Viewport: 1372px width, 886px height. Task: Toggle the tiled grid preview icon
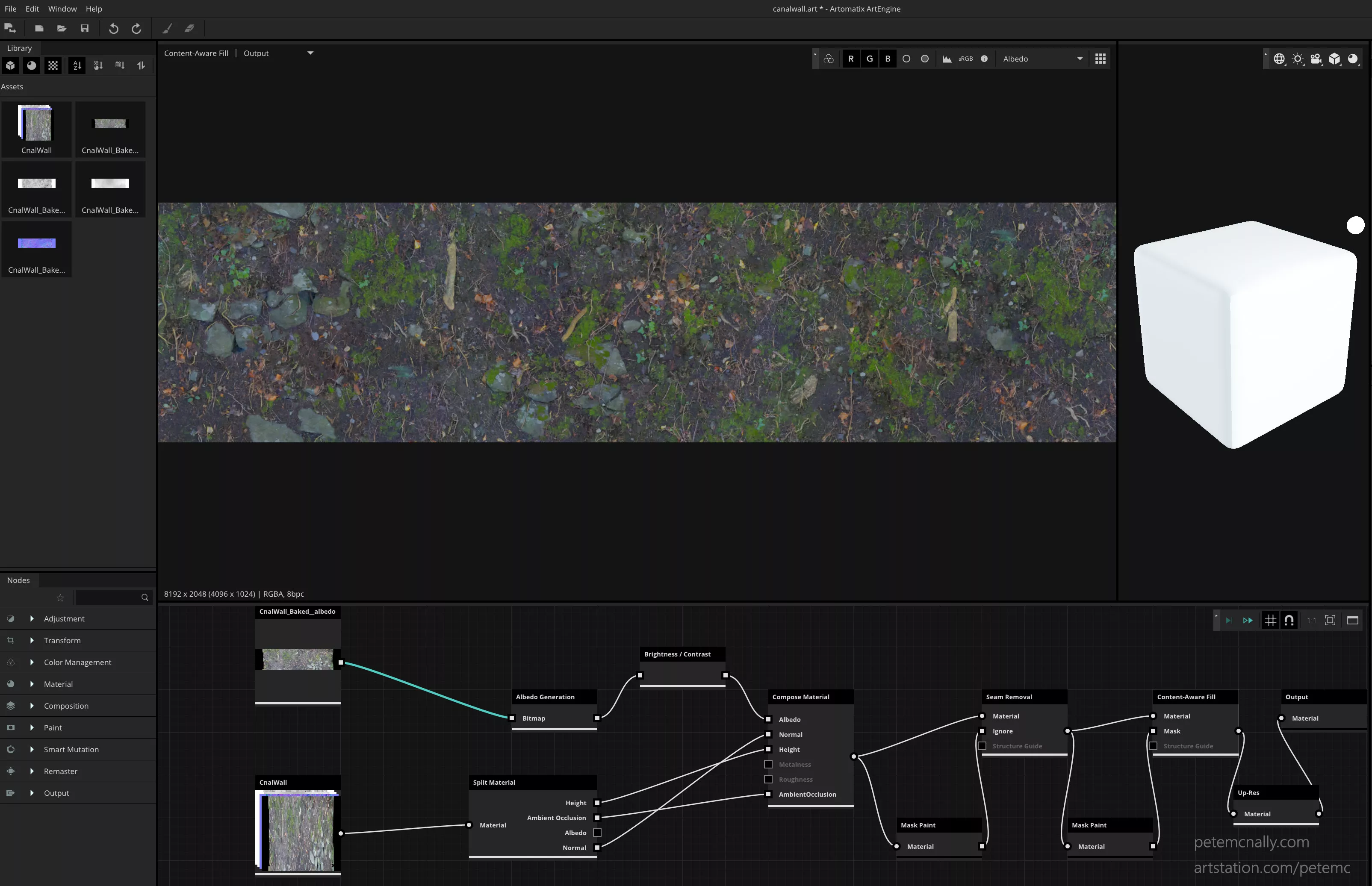pos(1101,59)
